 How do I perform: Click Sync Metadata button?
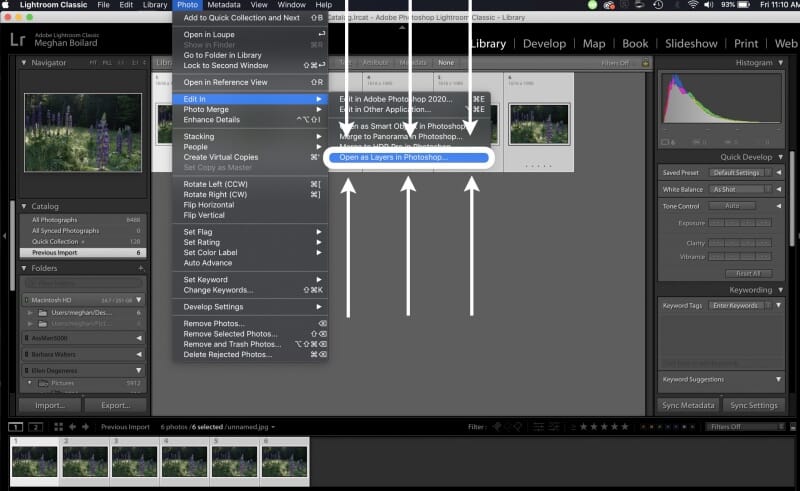(x=688, y=405)
